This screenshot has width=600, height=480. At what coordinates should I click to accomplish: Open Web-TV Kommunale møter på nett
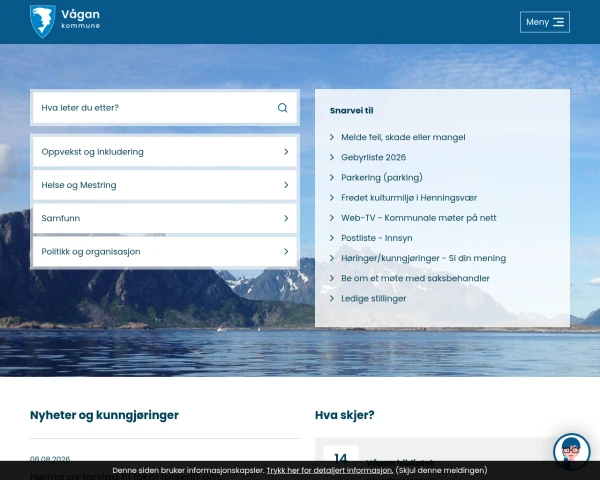pyautogui.click(x=419, y=218)
